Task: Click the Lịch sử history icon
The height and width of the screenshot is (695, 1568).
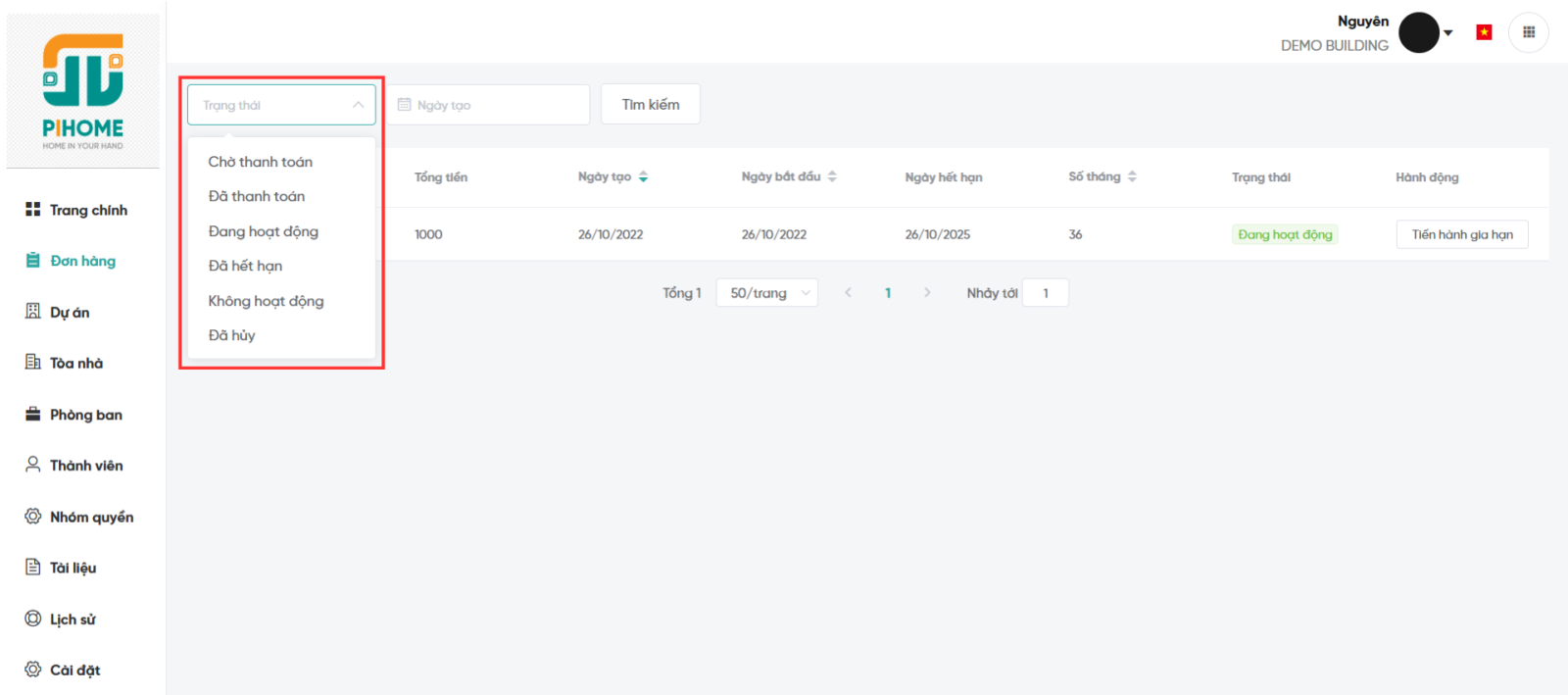Action: coord(32,619)
